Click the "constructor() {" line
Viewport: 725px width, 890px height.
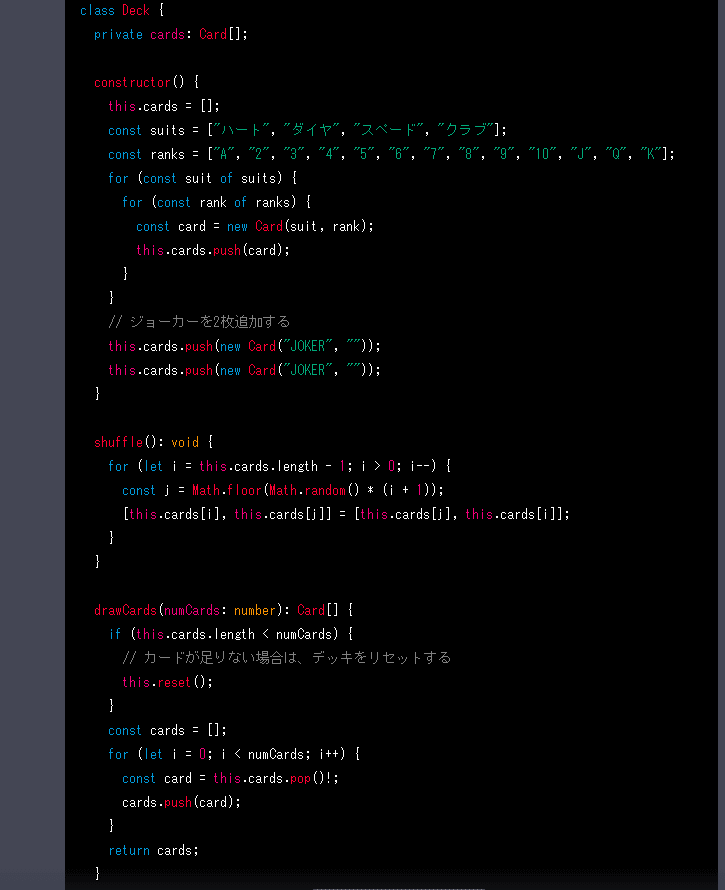(146, 82)
